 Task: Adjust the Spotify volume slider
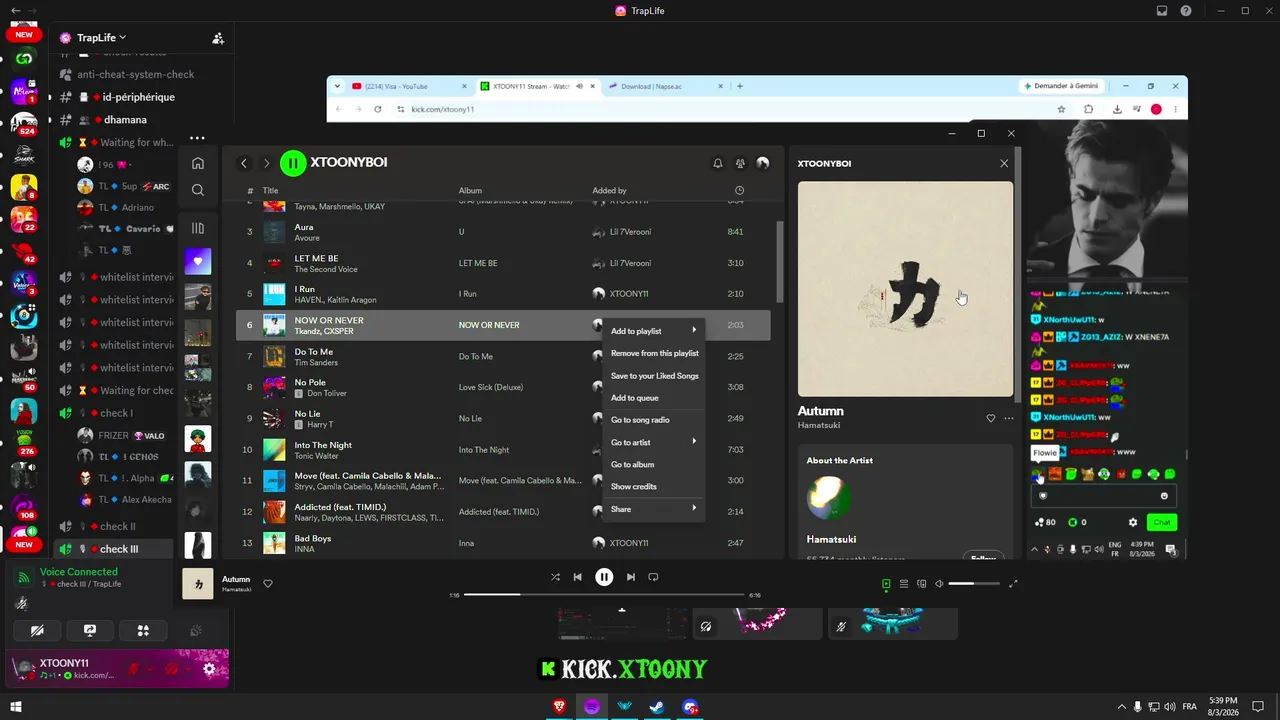click(974, 583)
